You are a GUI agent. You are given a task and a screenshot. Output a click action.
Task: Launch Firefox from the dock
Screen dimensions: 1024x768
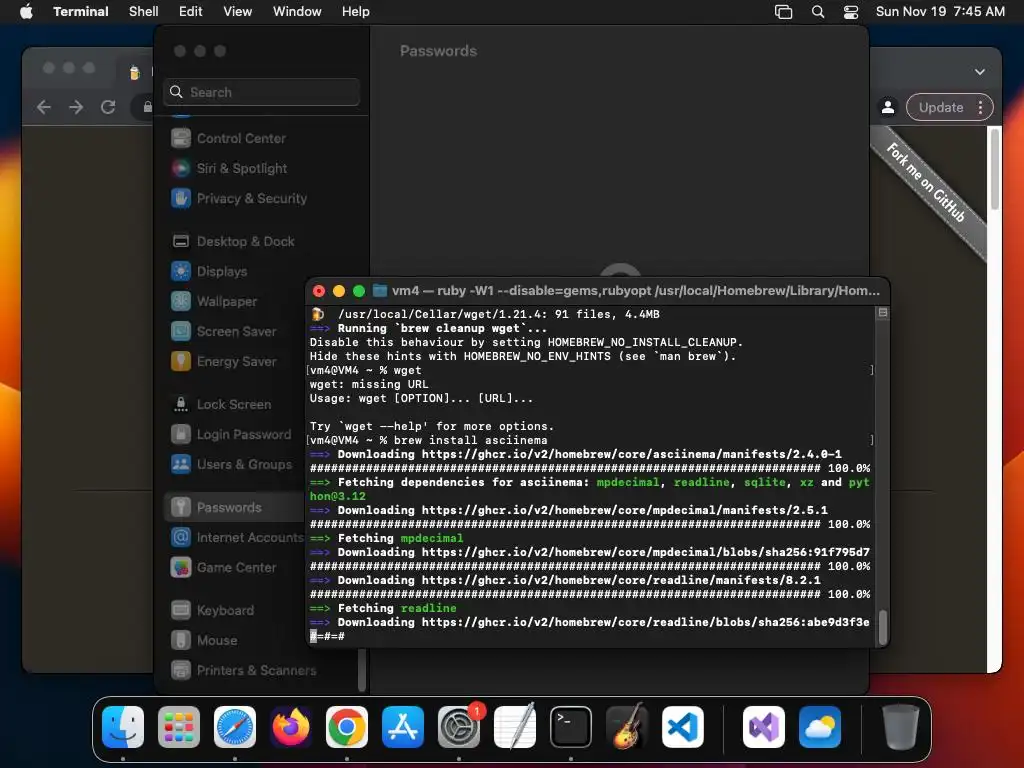click(291, 727)
